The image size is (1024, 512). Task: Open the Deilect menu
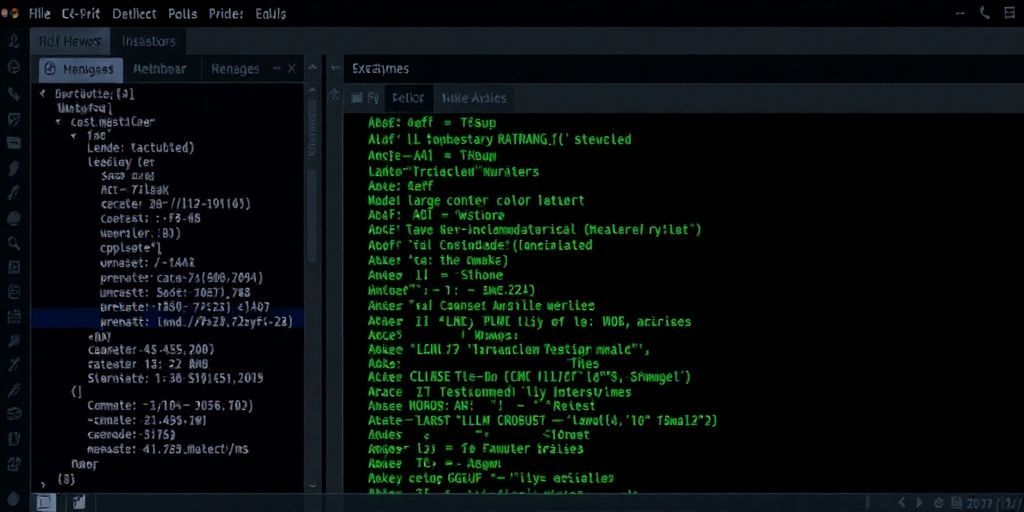134,13
